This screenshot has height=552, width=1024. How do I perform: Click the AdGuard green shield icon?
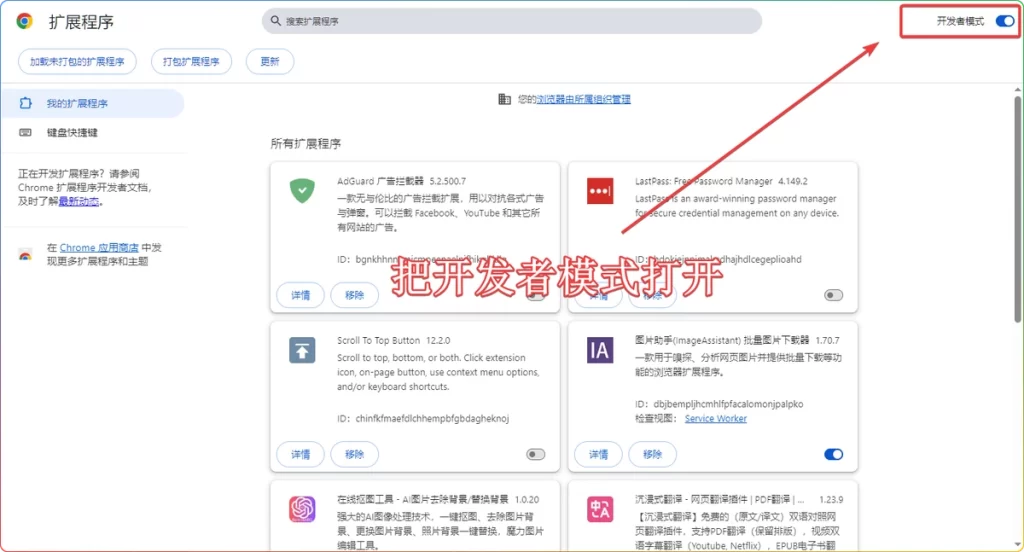coord(302,191)
